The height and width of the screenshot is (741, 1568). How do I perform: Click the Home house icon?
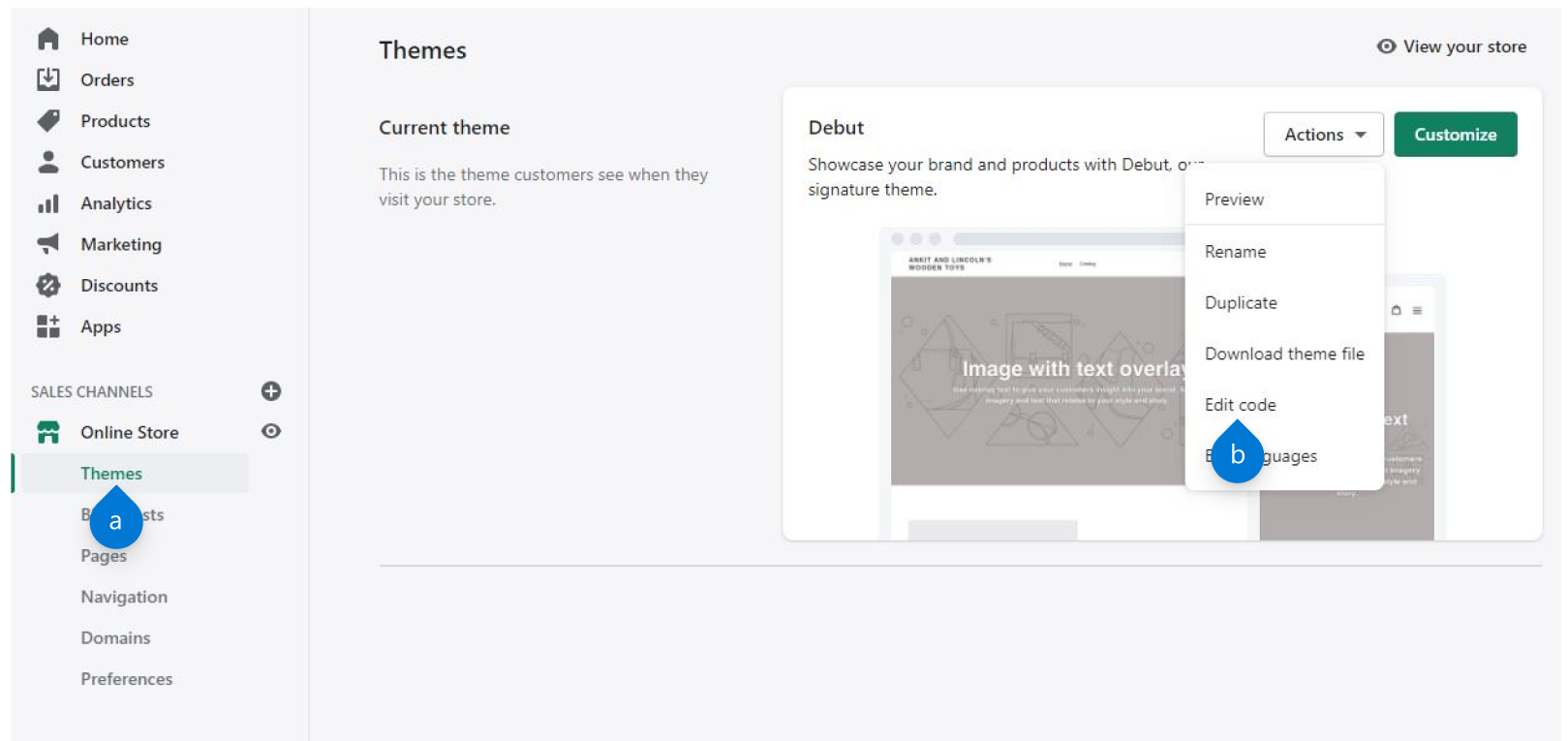tap(48, 39)
